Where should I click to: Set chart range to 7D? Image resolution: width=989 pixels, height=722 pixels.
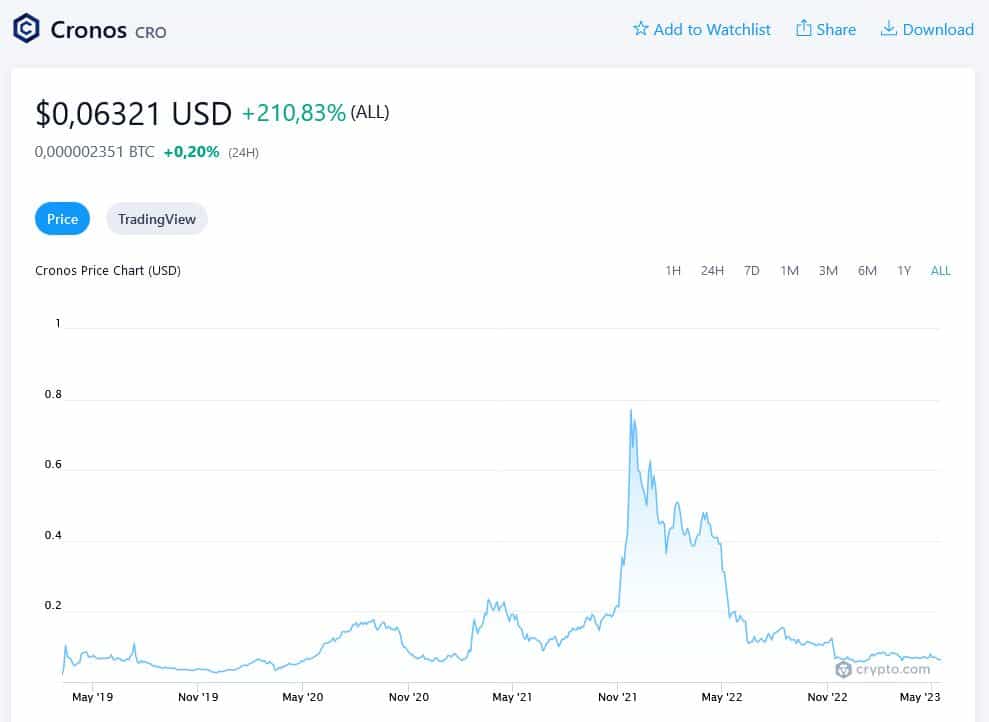751,271
